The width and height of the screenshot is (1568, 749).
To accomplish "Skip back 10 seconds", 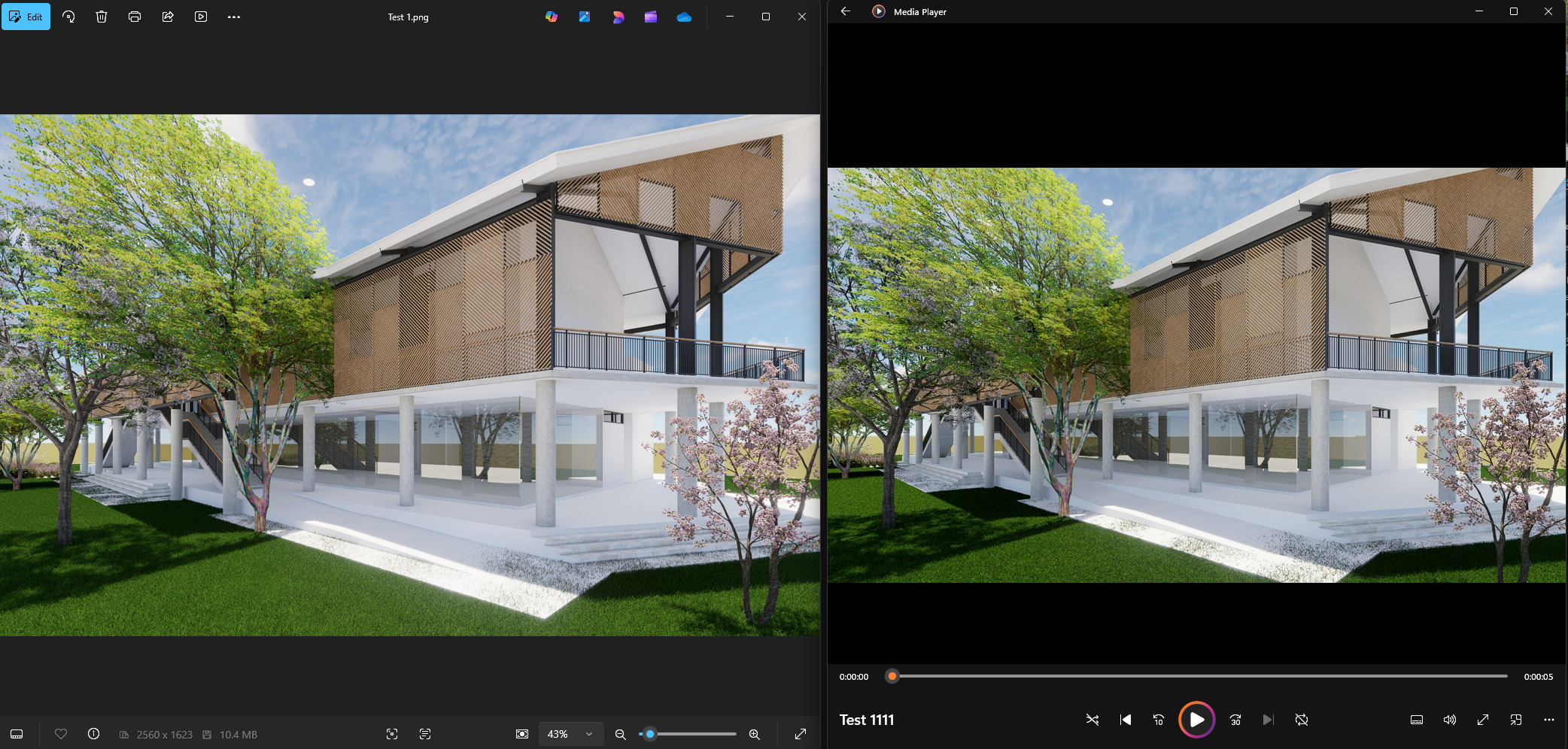I will point(1159,720).
